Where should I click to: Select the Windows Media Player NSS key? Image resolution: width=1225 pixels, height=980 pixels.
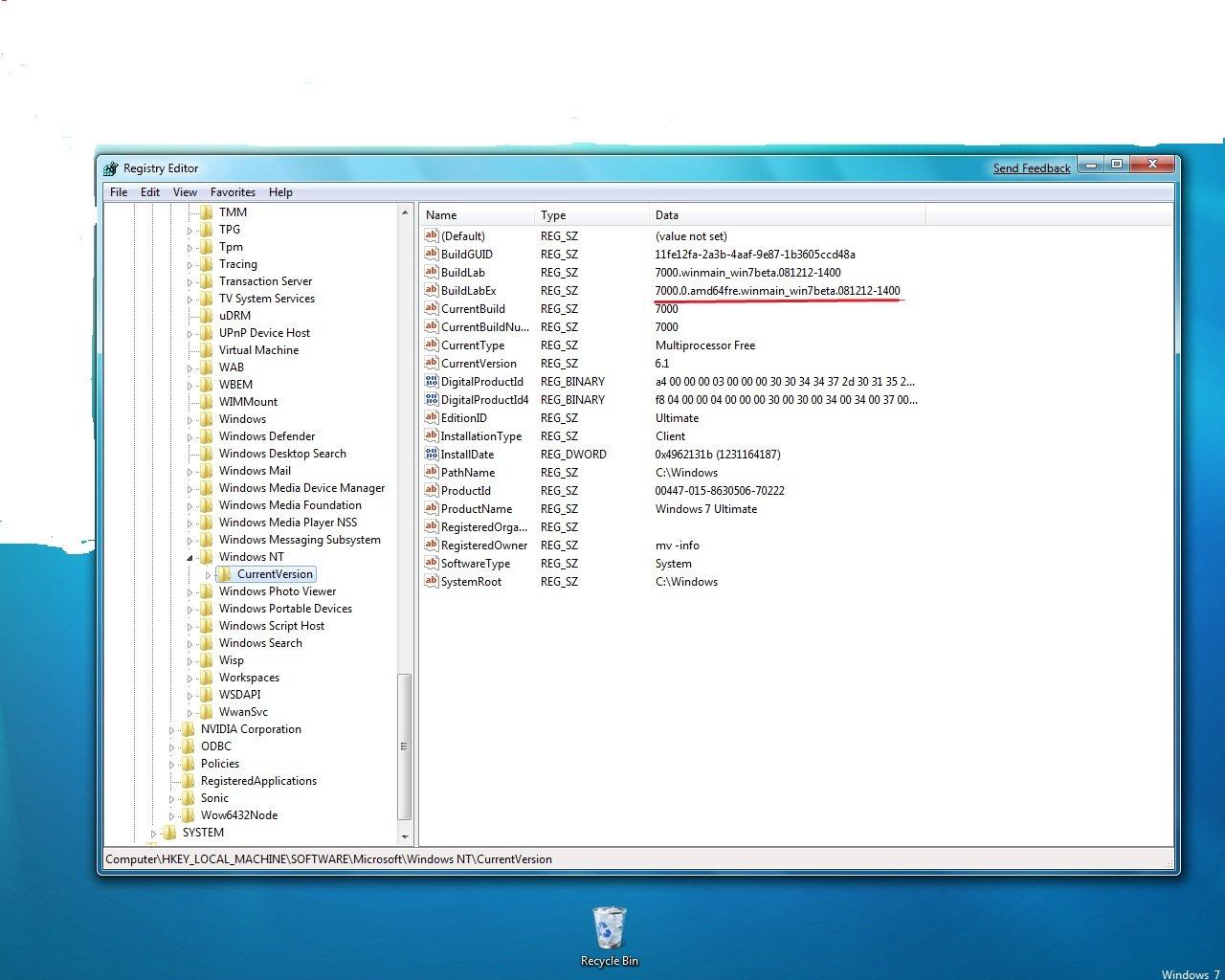pyautogui.click(x=287, y=523)
